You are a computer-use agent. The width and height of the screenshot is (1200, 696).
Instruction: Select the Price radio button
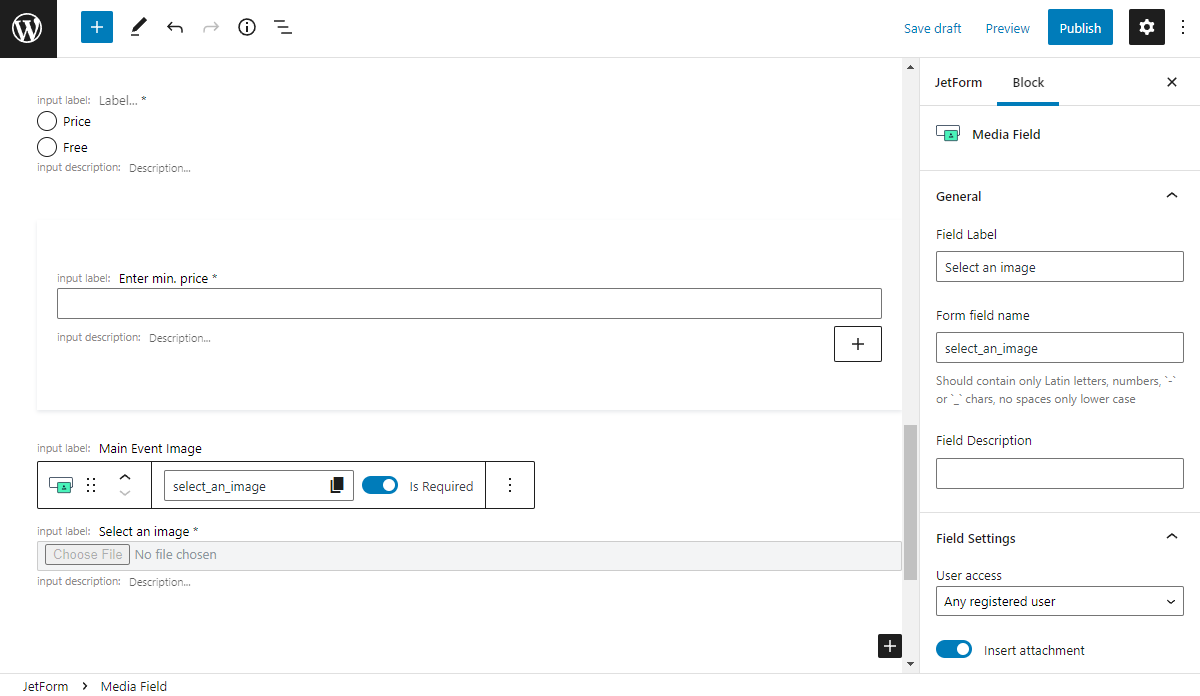[x=46, y=120]
